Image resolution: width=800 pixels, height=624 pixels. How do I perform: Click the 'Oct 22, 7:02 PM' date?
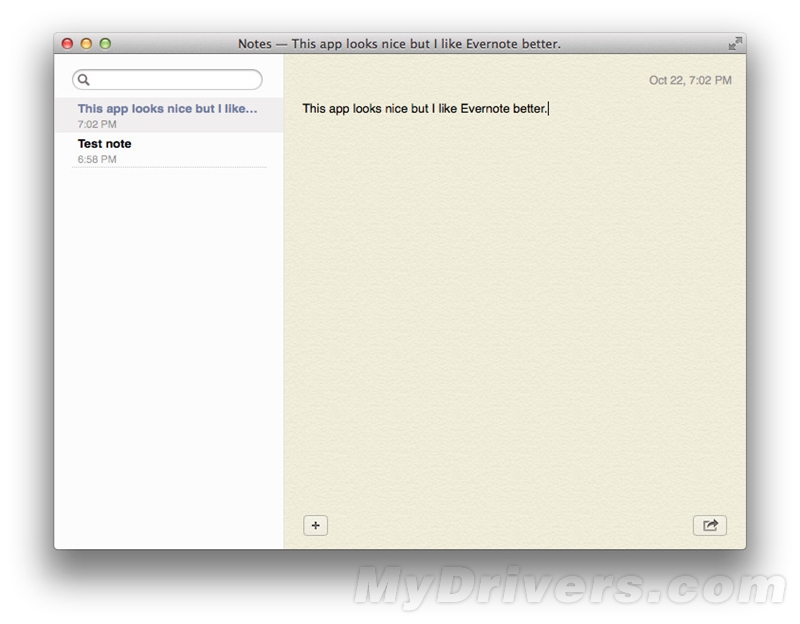pyautogui.click(x=690, y=80)
